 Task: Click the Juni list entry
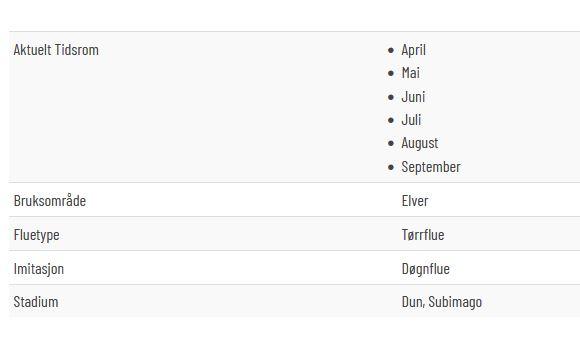(x=413, y=97)
